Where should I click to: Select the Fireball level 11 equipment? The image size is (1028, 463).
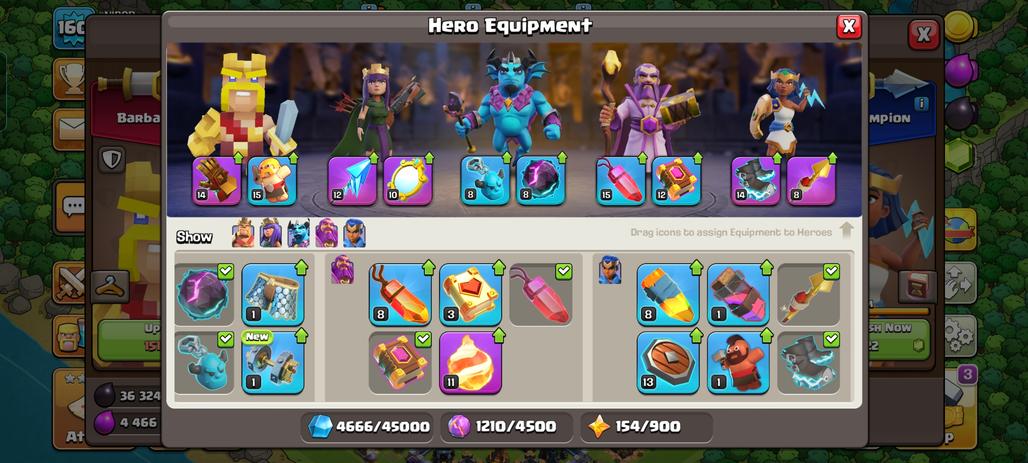pos(470,362)
